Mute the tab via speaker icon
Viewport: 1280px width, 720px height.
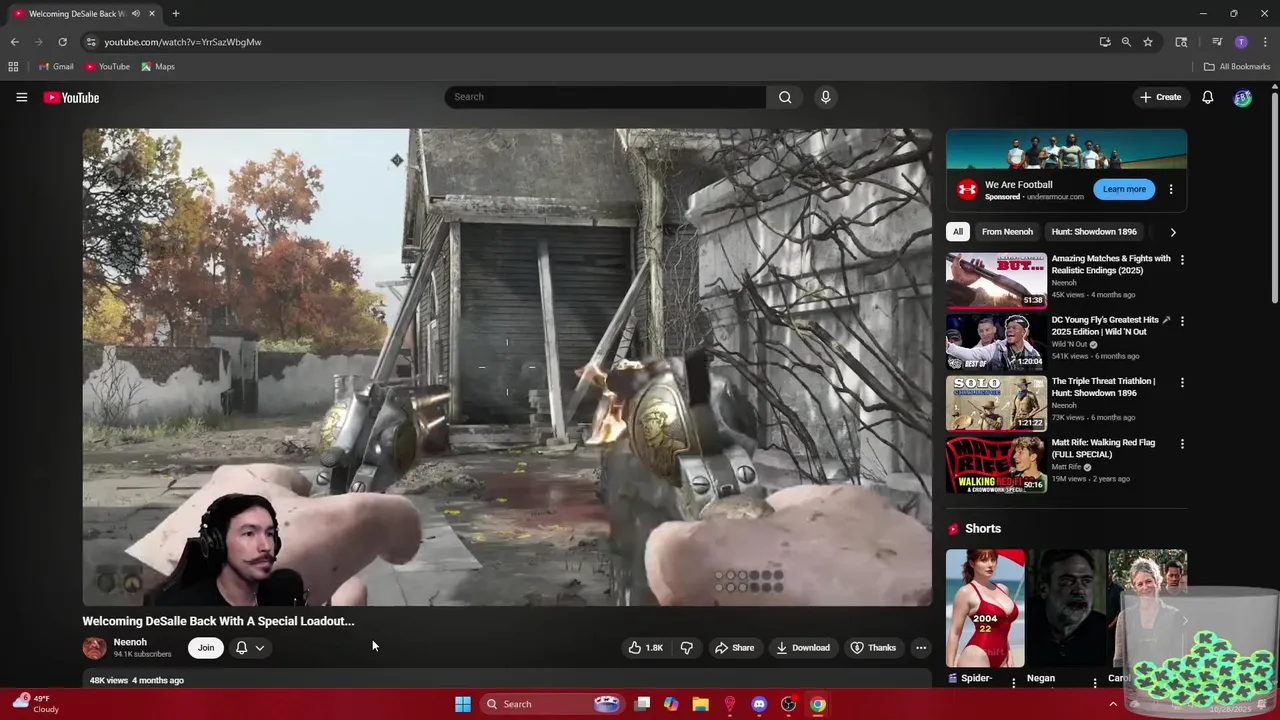point(136,14)
